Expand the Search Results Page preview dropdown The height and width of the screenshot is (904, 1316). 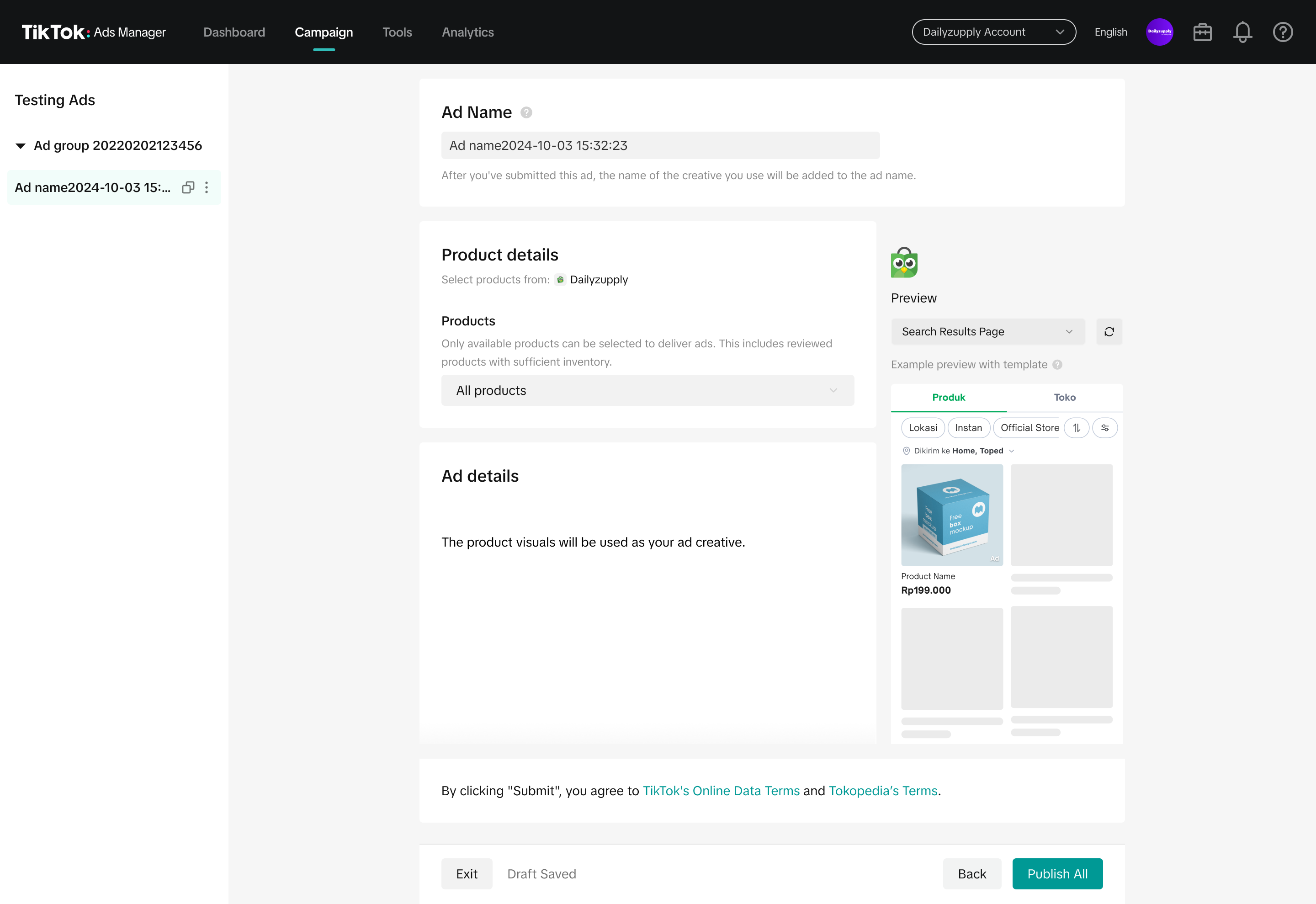pos(987,332)
